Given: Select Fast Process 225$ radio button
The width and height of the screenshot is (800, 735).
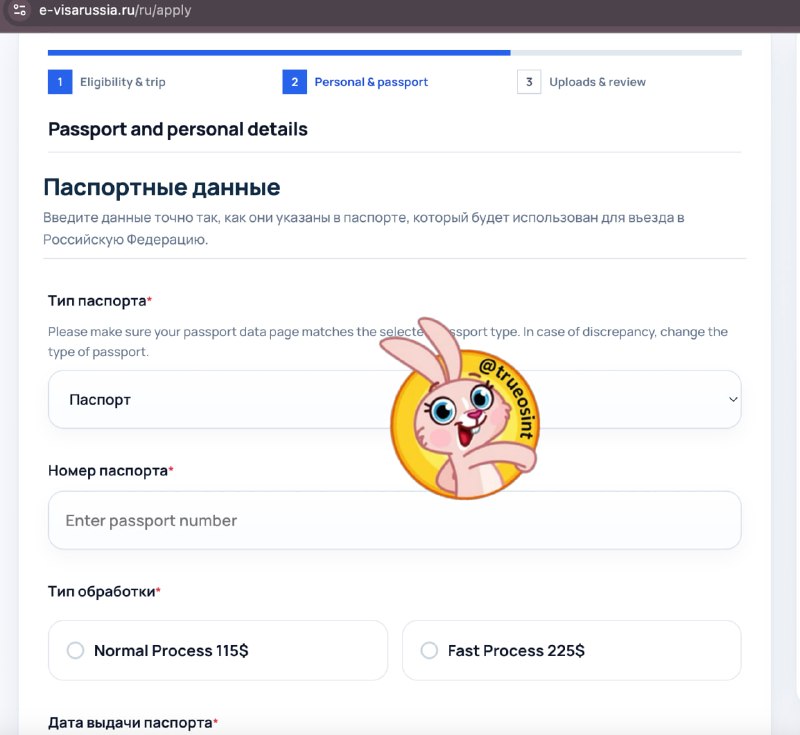Looking at the screenshot, I should [429, 650].
